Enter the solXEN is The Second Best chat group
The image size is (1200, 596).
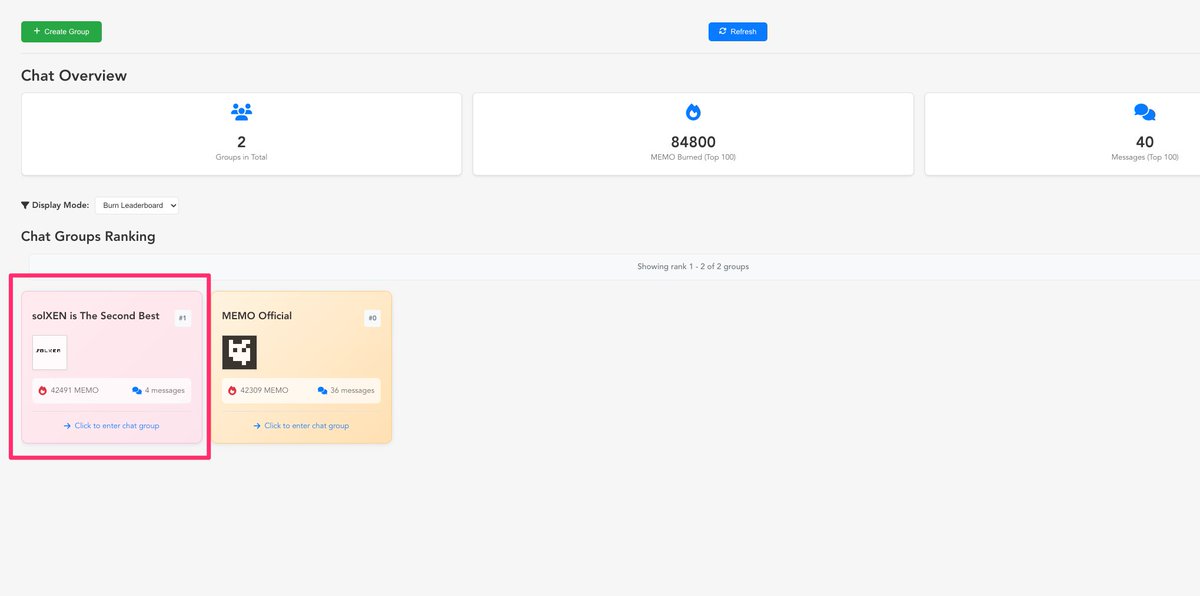point(110,425)
